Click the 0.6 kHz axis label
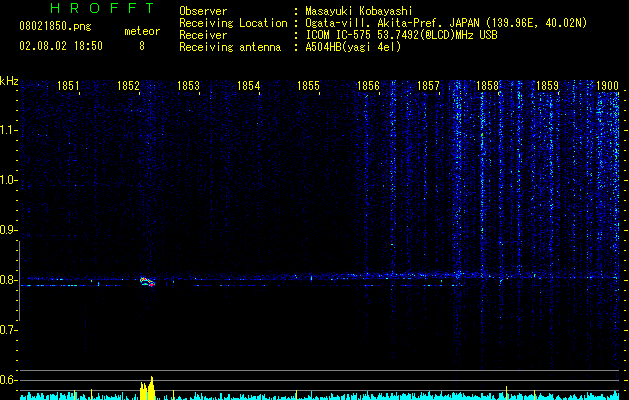Image resolution: width=629 pixels, height=400 pixels. (8, 380)
